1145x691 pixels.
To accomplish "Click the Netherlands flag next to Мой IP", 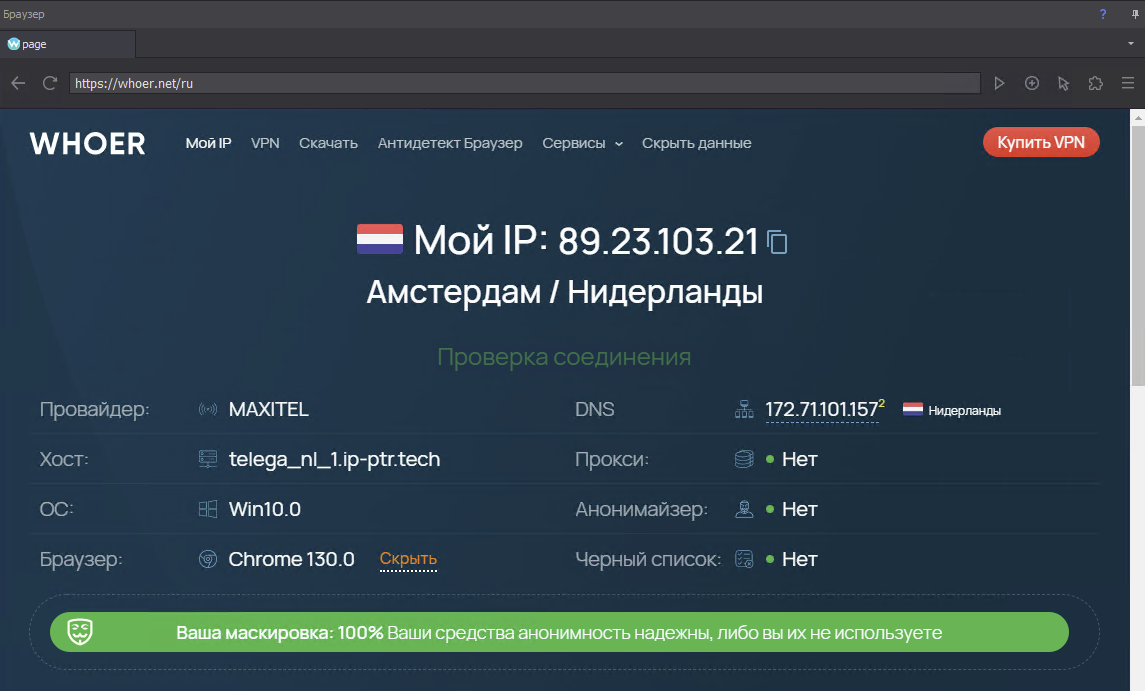I will click(380, 239).
